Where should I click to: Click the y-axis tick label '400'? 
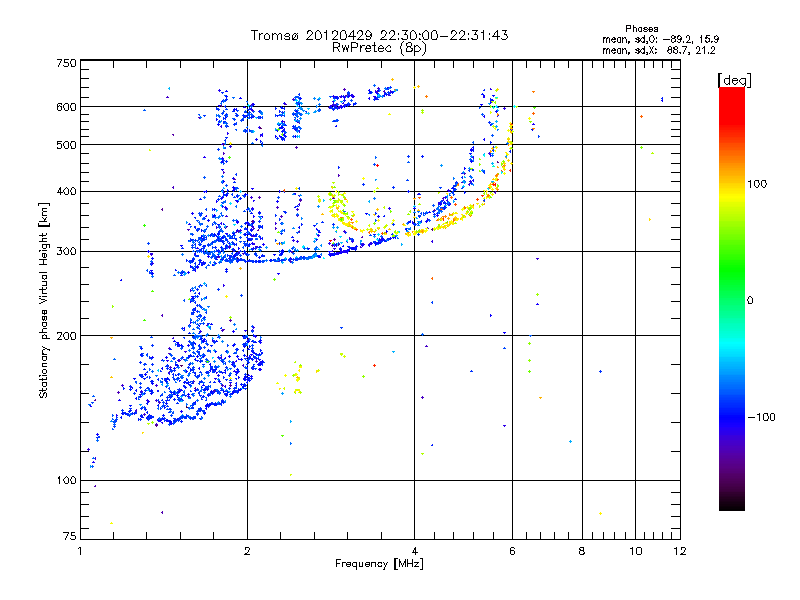pos(66,192)
